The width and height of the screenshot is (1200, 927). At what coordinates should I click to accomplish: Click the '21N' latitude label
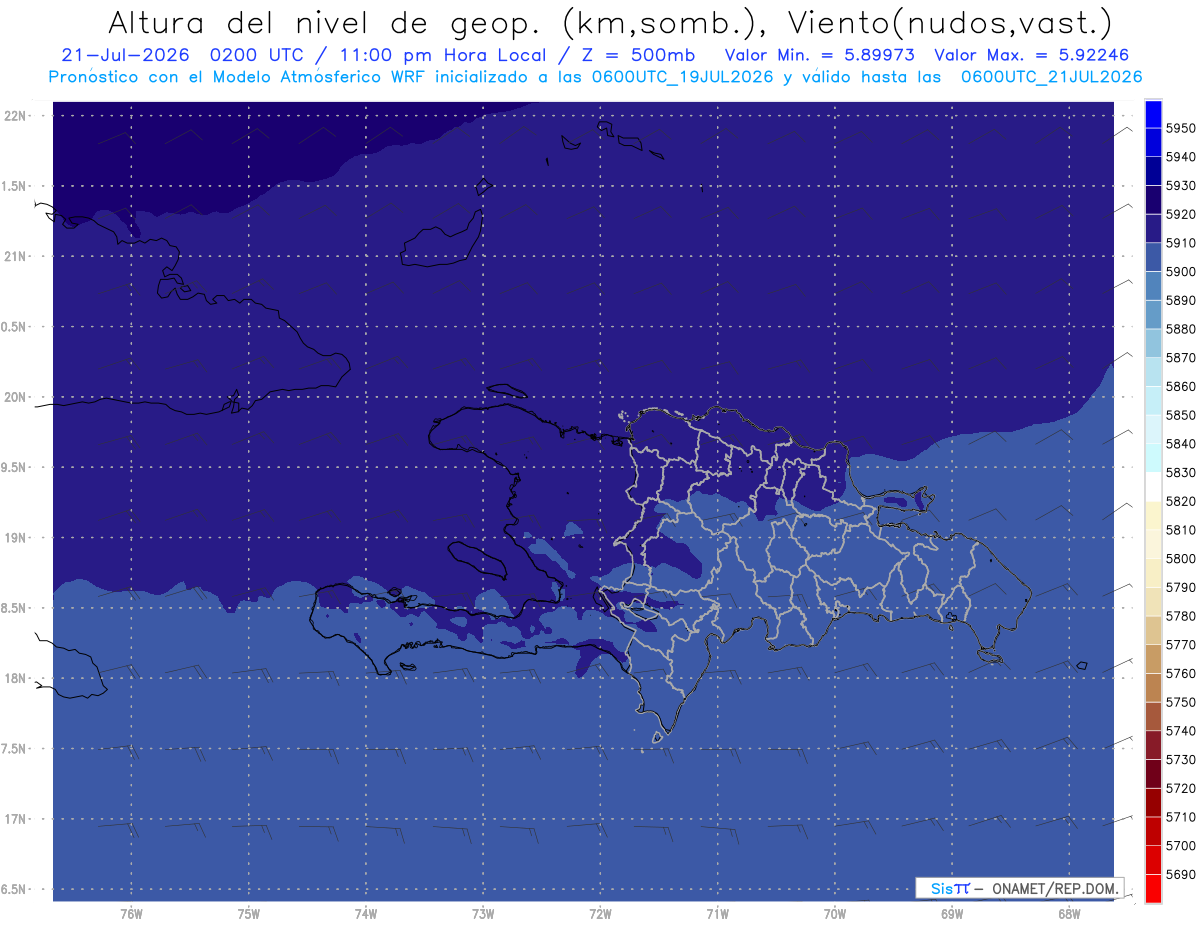click(x=17, y=257)
